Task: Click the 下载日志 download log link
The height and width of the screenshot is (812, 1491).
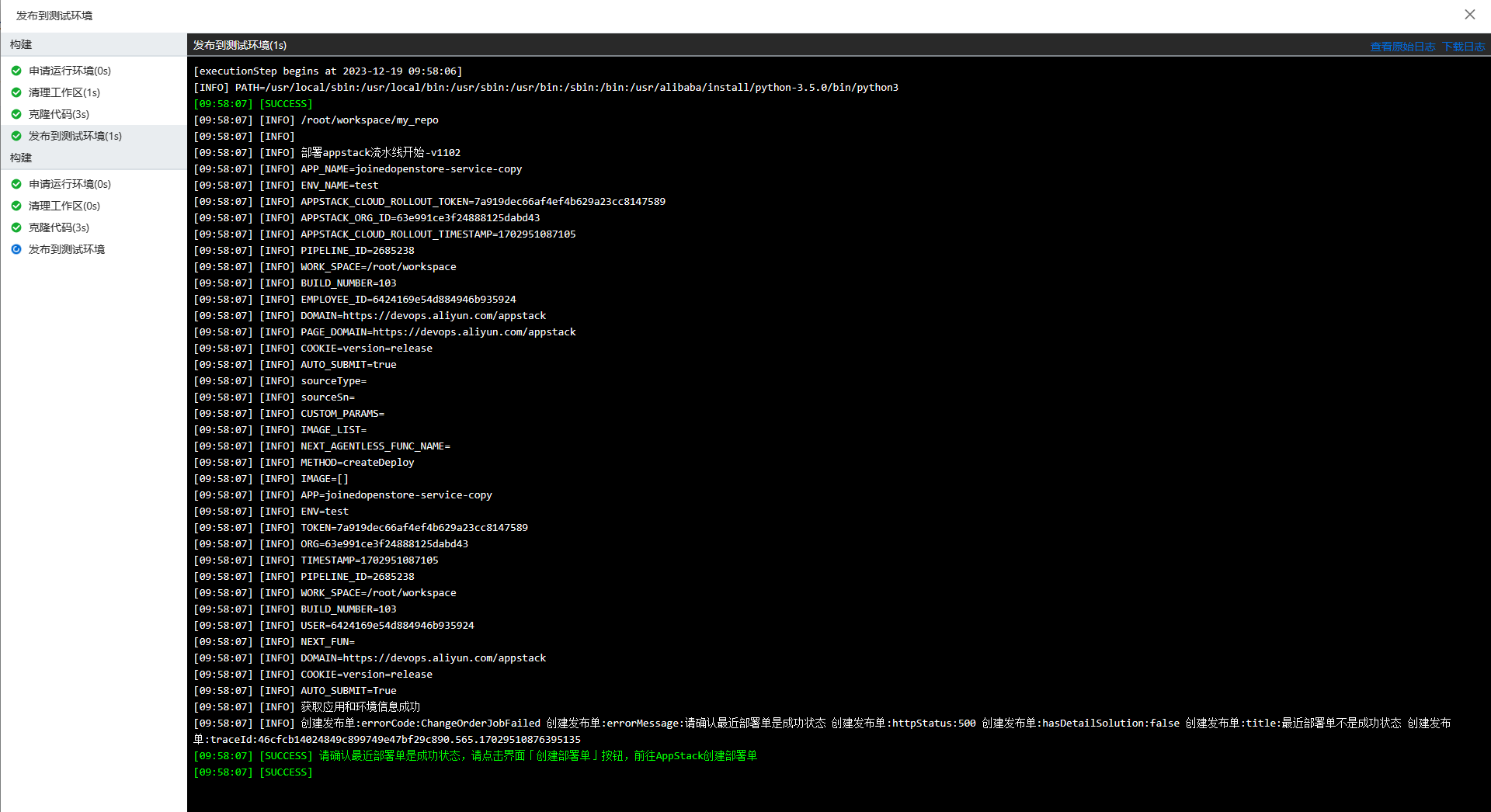Action: (x=1463, y=47)
